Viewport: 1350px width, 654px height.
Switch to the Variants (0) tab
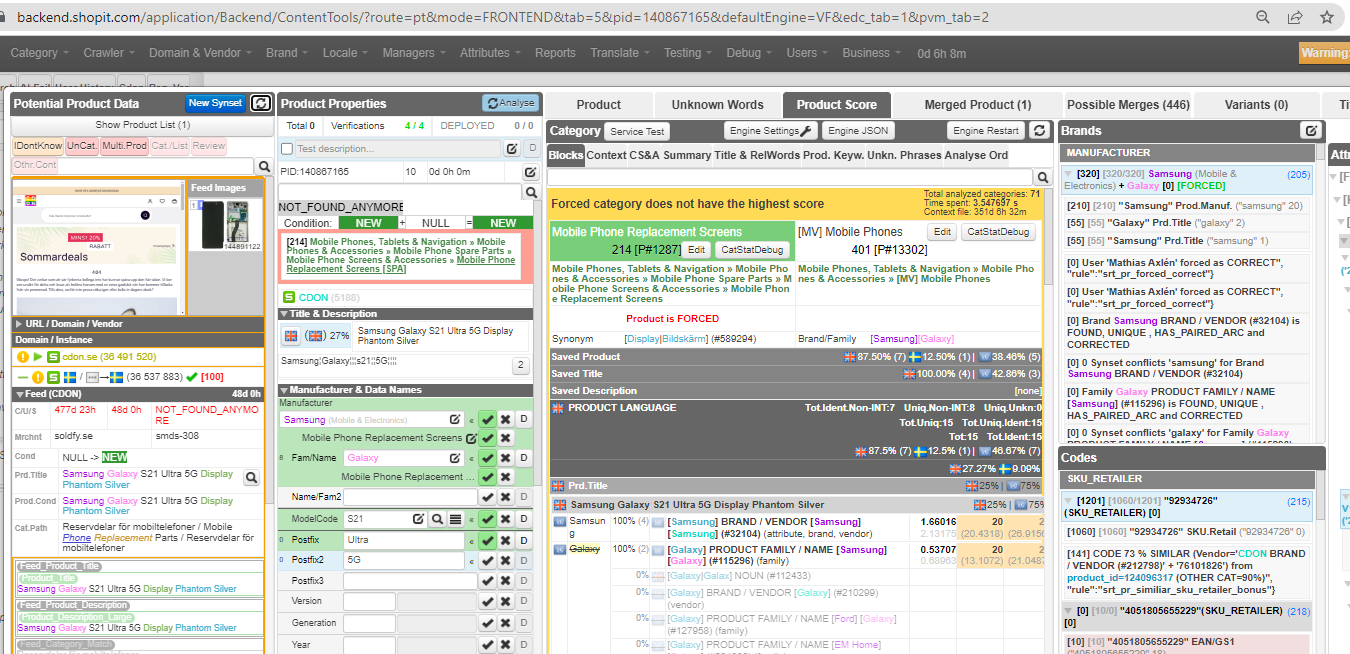pos(1256,105)
